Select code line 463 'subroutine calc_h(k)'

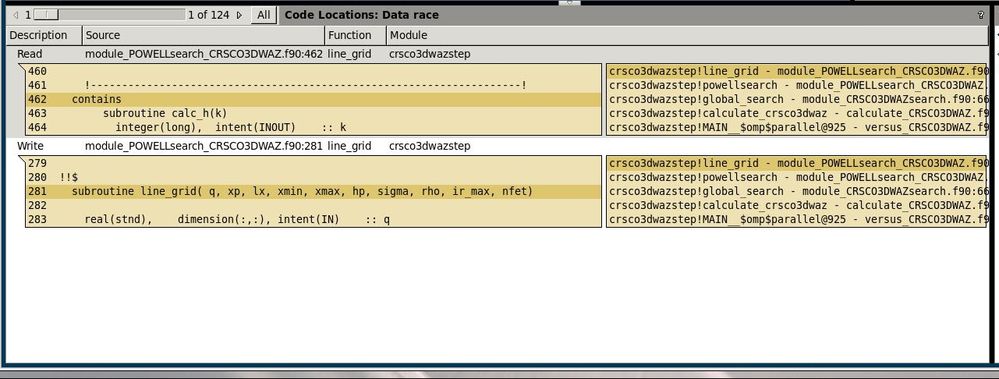(x=313, y=113)
